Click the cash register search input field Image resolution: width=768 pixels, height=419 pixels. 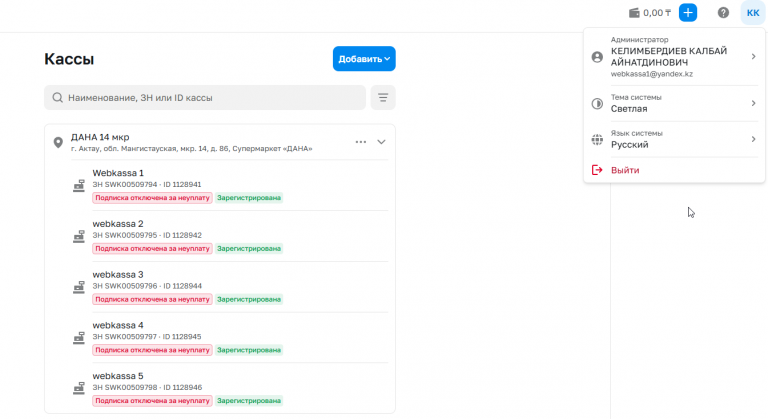pyautogui.click(x=205, y=98)
